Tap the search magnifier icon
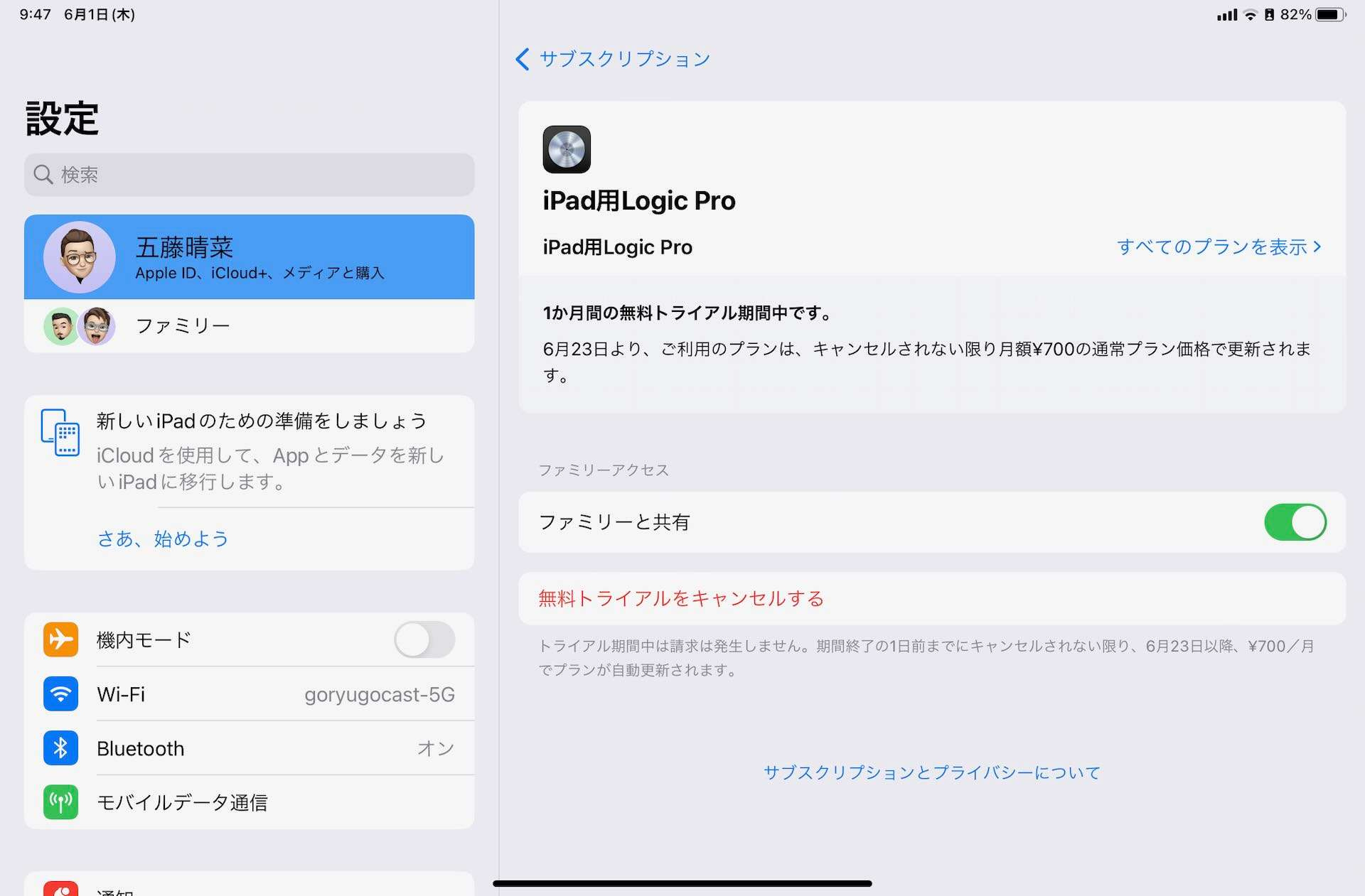Image resolution: width=1365 pixels, height=896 pixels. (x=43, y=175)
